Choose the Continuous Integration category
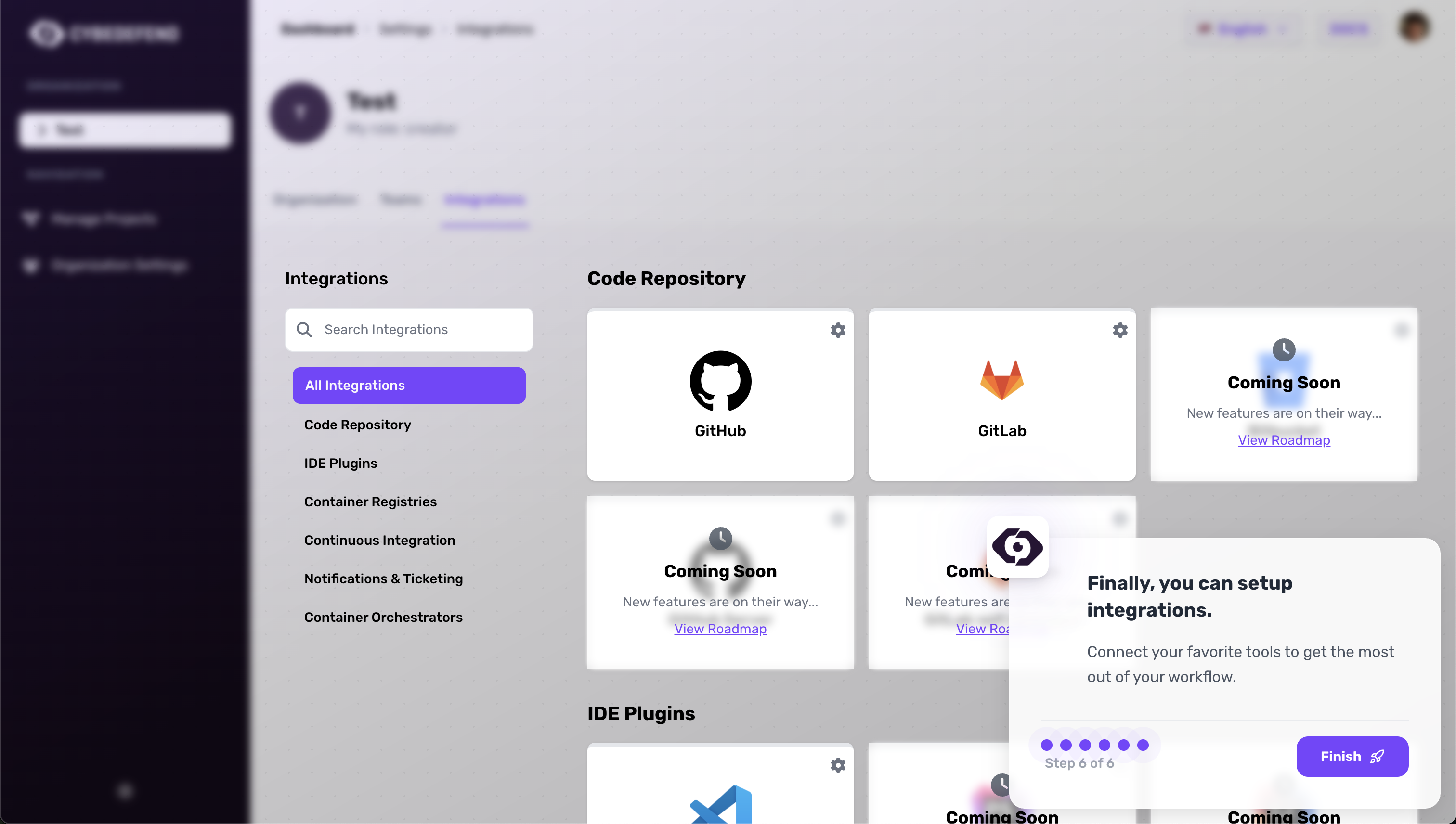Viewport: 1456px width, 824px height. click(x=379, y=540)
